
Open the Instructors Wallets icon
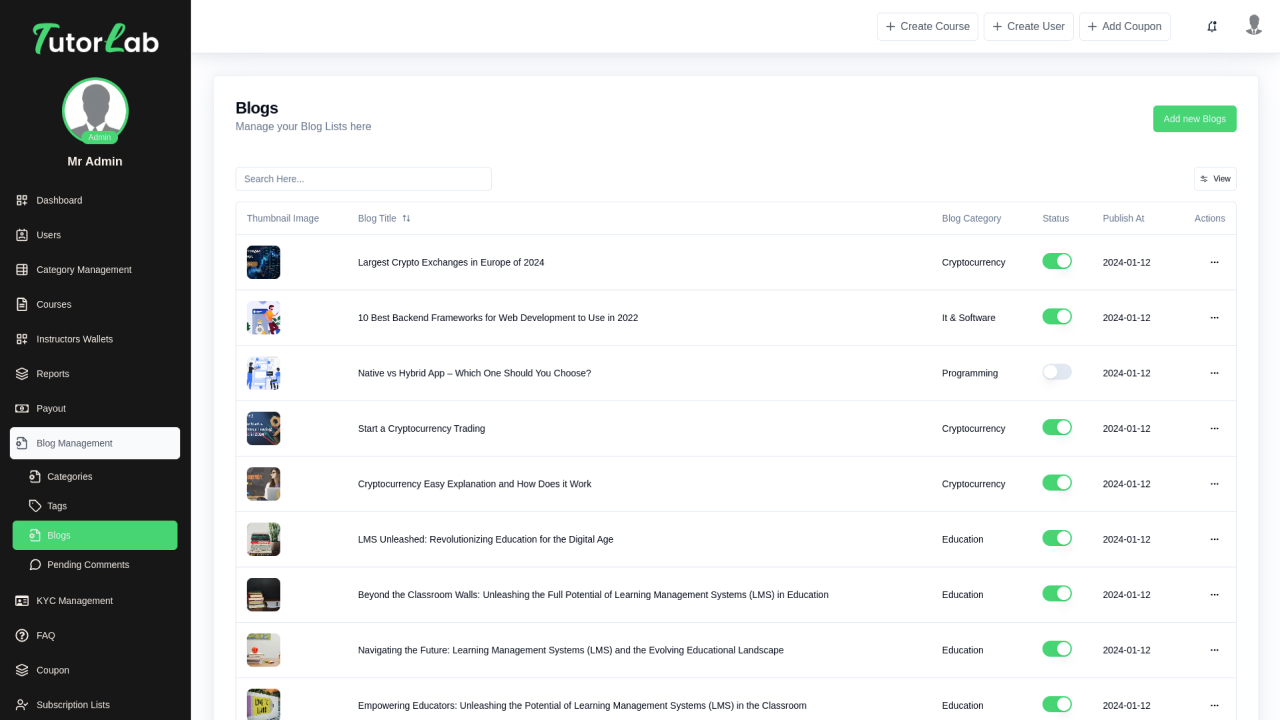(x=22, y=339)
